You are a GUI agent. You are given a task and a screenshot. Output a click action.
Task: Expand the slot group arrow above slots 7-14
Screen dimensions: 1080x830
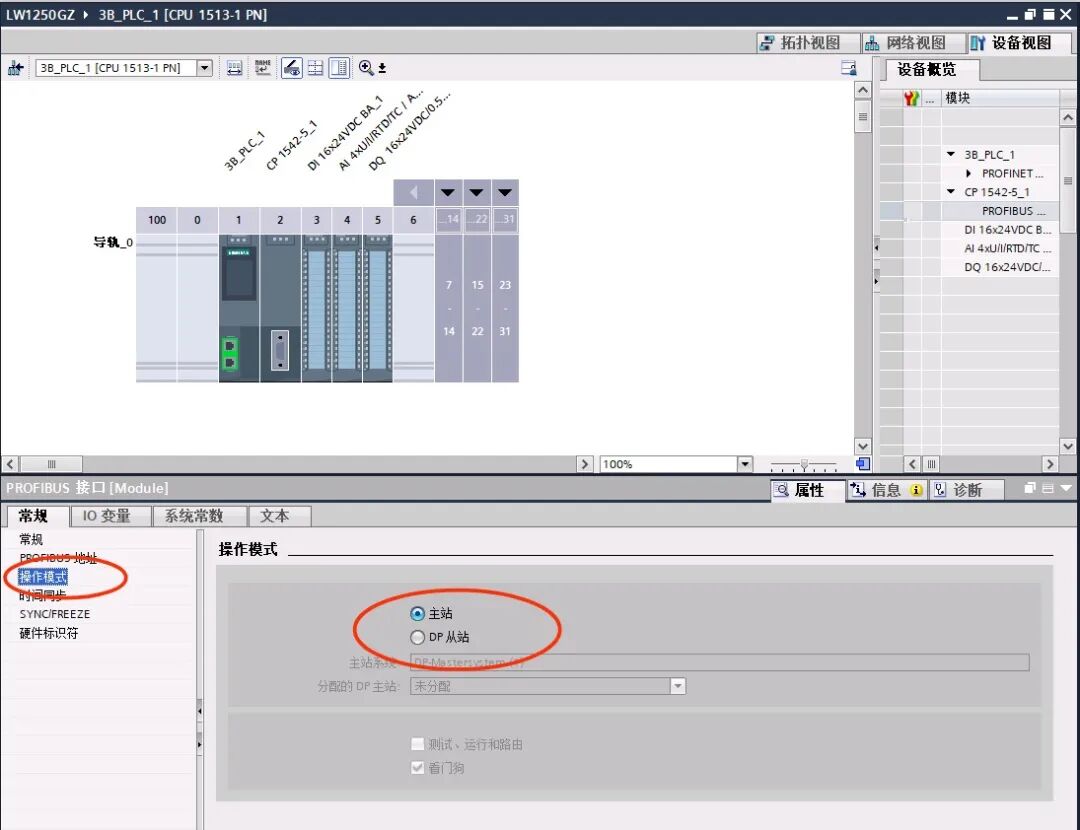(448, 192)
